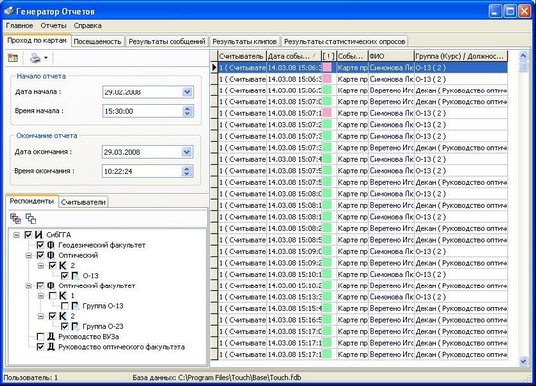Click the И icon next to СибГГА
Screen dimensions: 536x386
coord(39,235)
